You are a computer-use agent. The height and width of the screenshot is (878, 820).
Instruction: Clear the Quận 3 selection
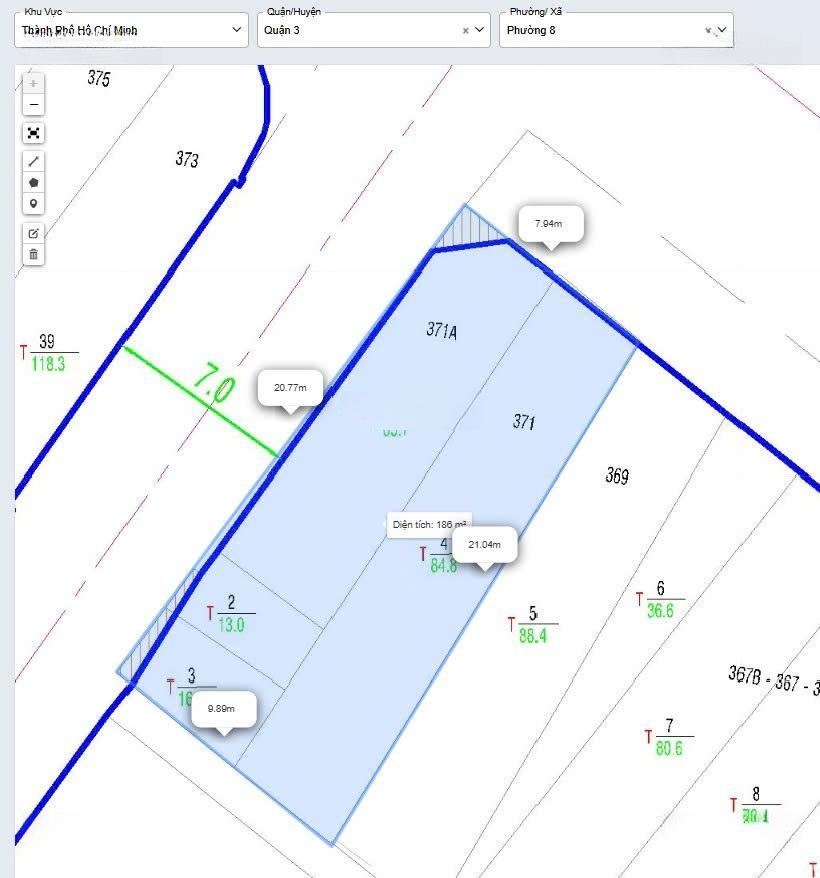[465, 31]
